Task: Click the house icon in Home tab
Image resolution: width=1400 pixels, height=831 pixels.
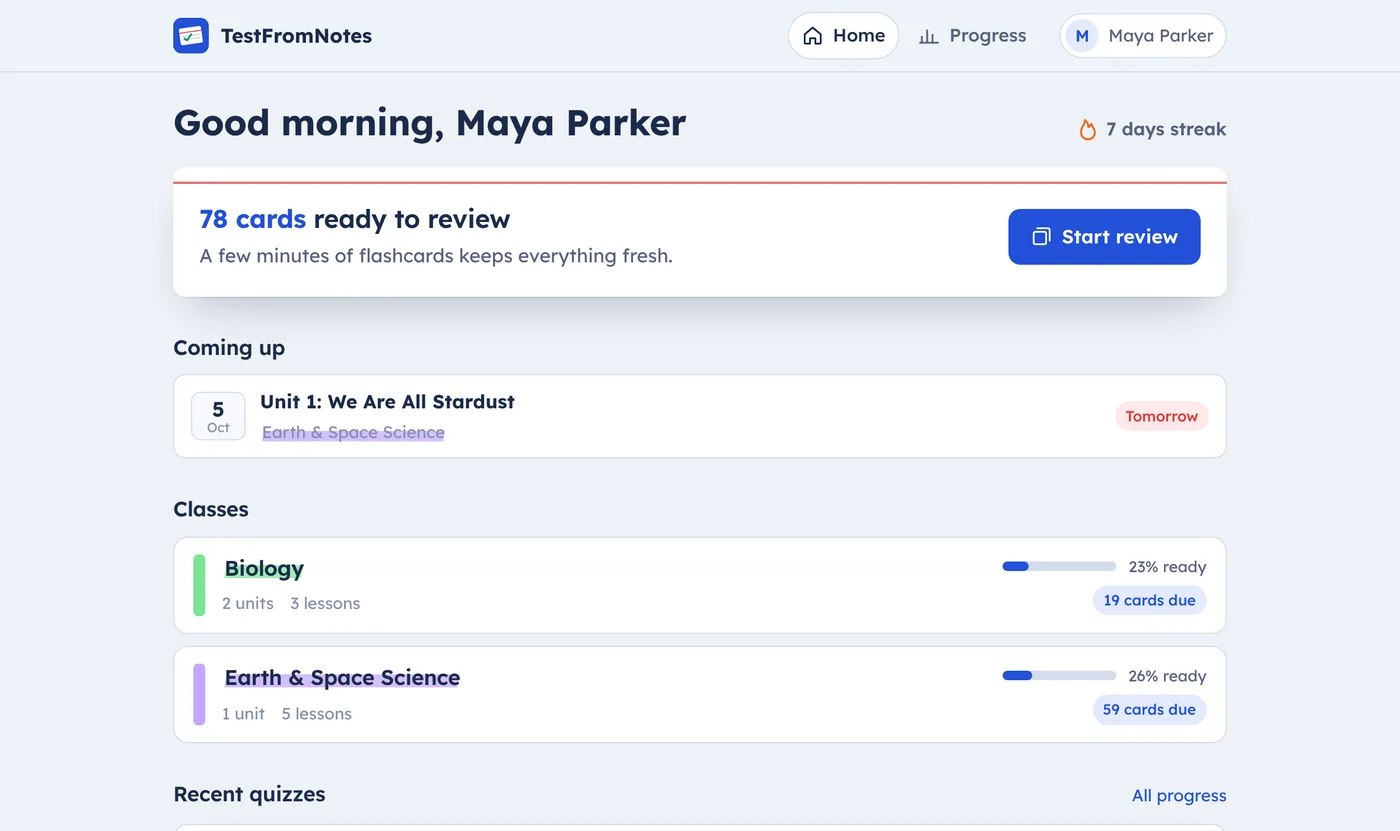Action: (x=813, y=36)
